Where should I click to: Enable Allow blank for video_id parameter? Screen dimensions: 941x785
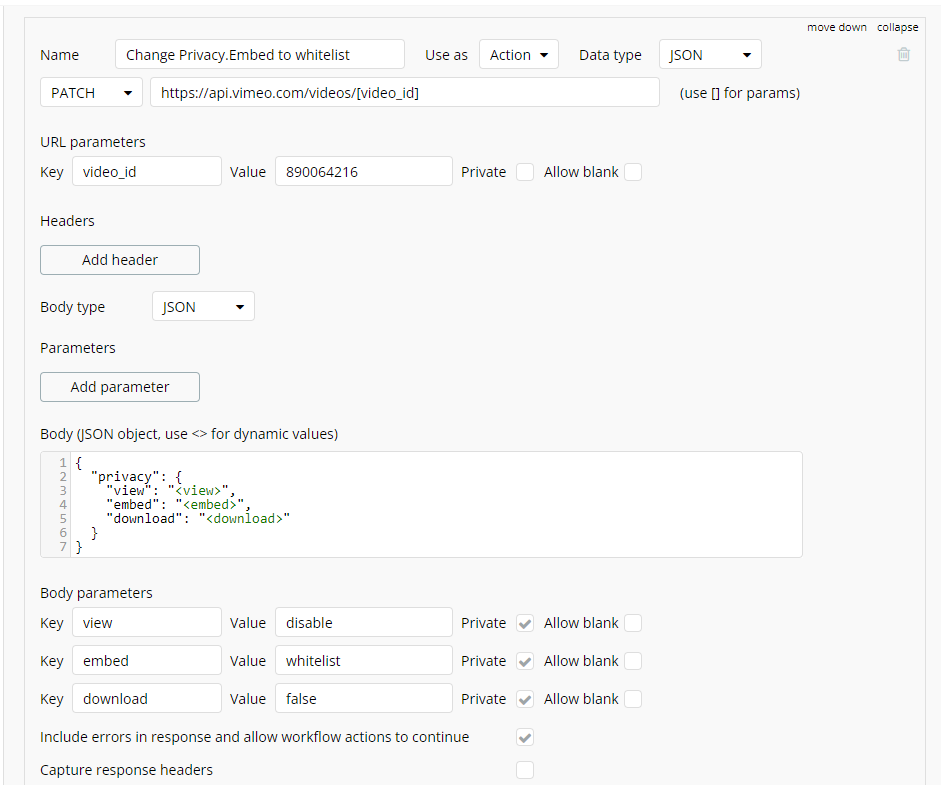click(633, 172)
